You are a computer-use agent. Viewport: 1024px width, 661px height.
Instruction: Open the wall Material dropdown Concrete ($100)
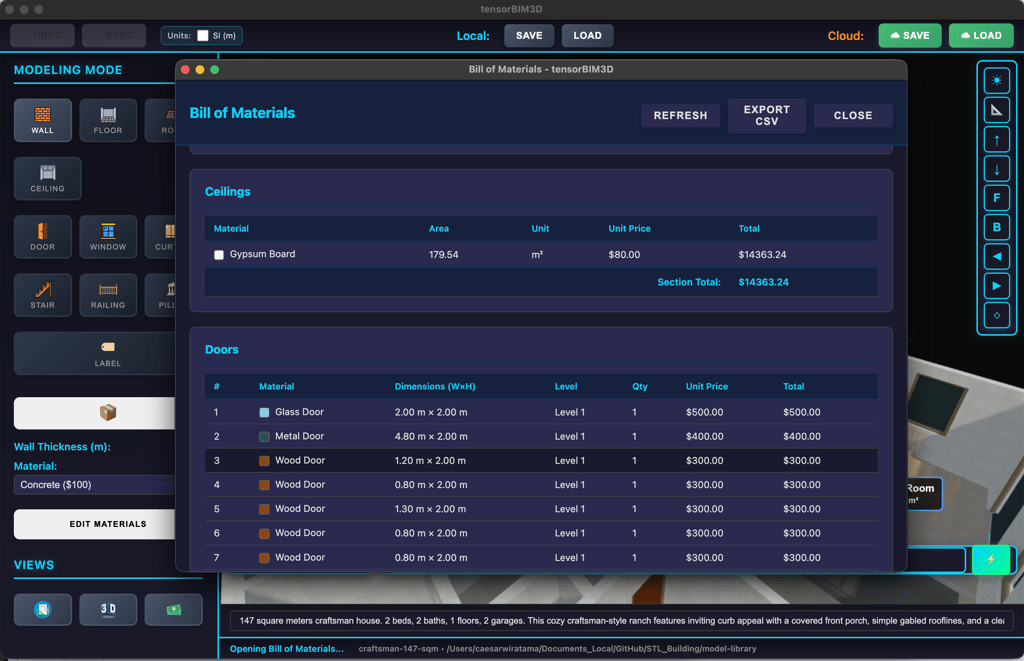coord(95,485)
